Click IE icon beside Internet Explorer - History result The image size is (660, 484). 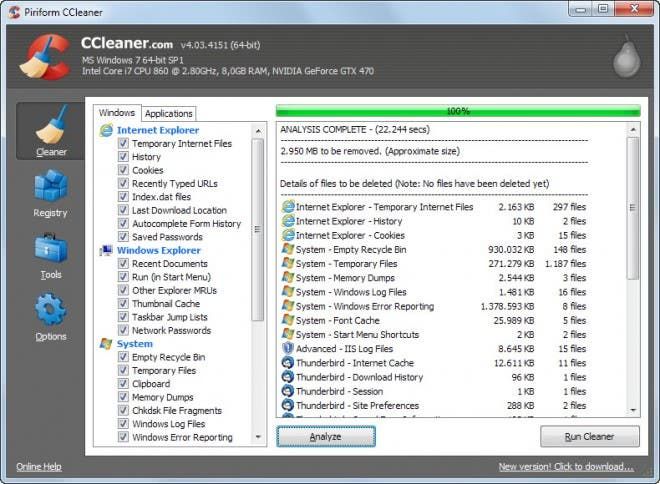pyautogui.click(x=288, y=221)
